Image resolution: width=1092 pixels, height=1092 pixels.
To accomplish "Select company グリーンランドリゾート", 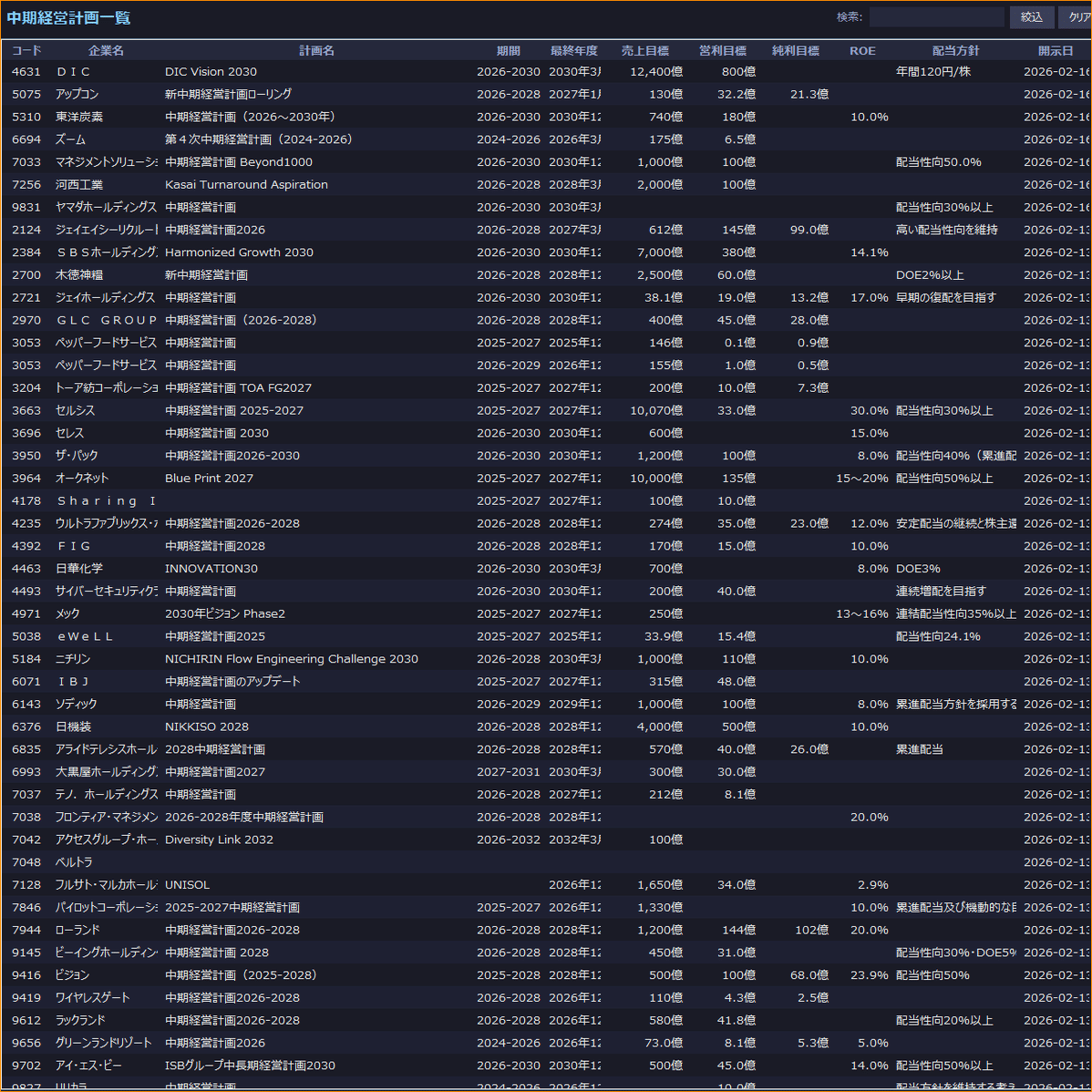I will click(103, 1043).
